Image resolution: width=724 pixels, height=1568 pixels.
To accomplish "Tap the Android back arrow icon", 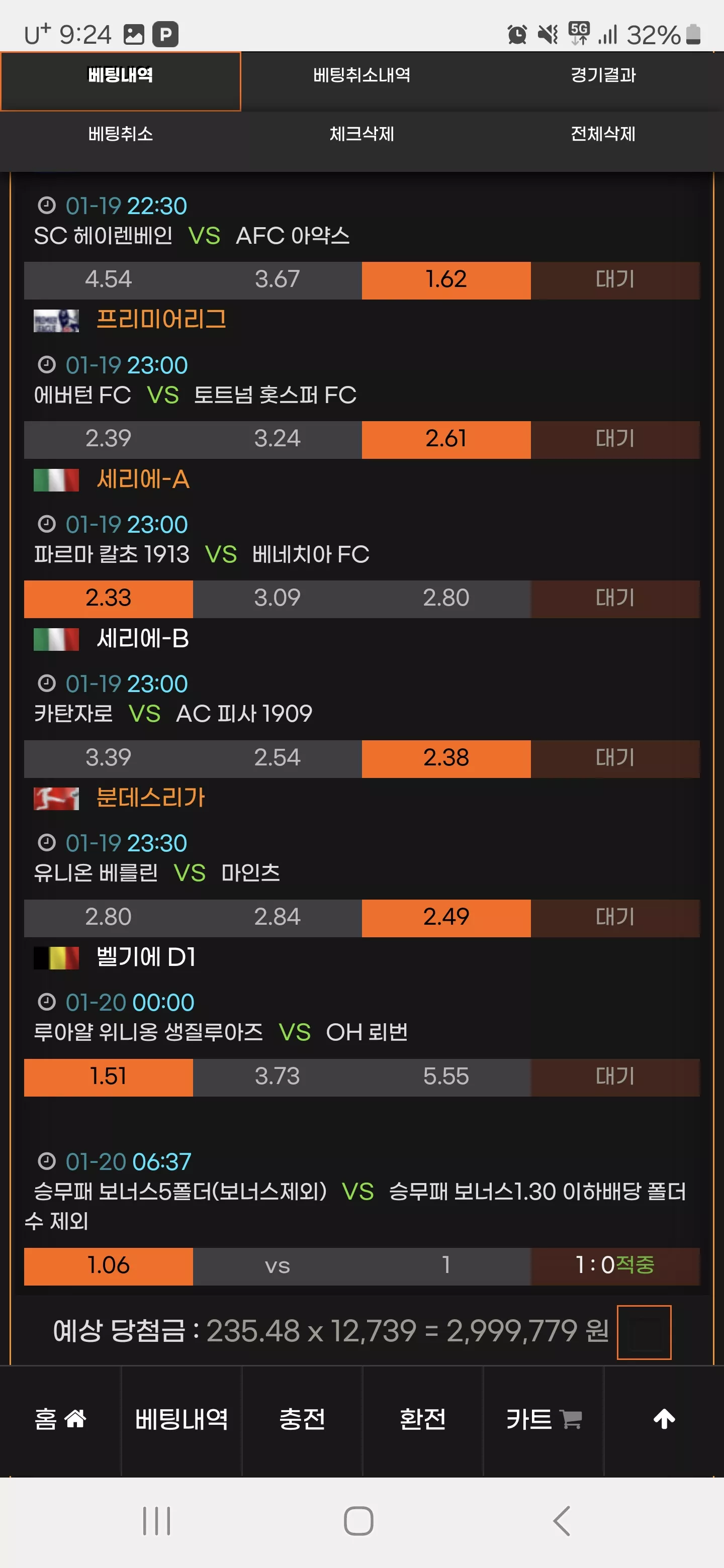I will (x=562, y=1521).
